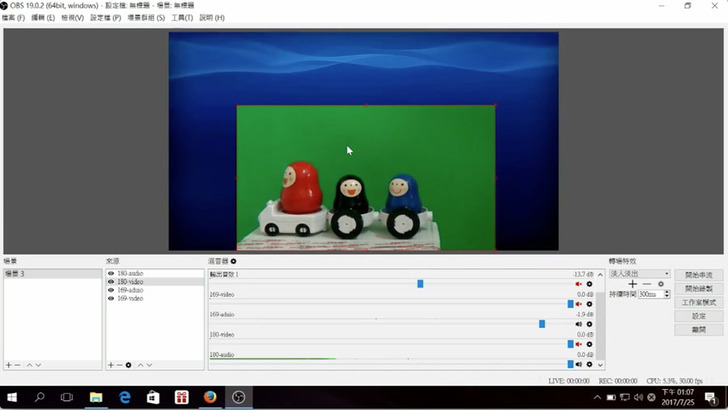Increase duration with the 300ms spinner arrow
The width and height of the screenshot is (728, 410).
pyautogui.click(x=667, y=292)
